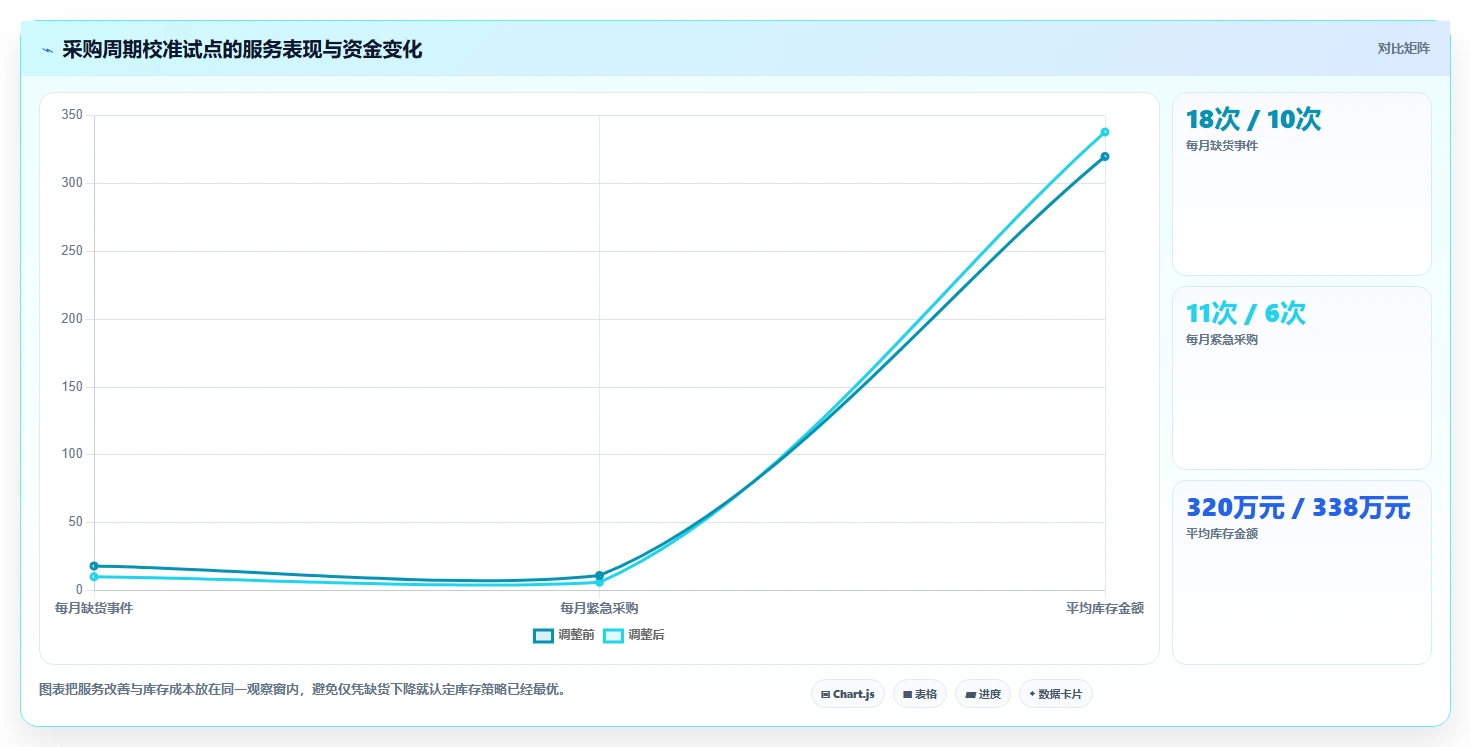
Task: Click the 100 y-axis tick label
Action: click(72, 454)
